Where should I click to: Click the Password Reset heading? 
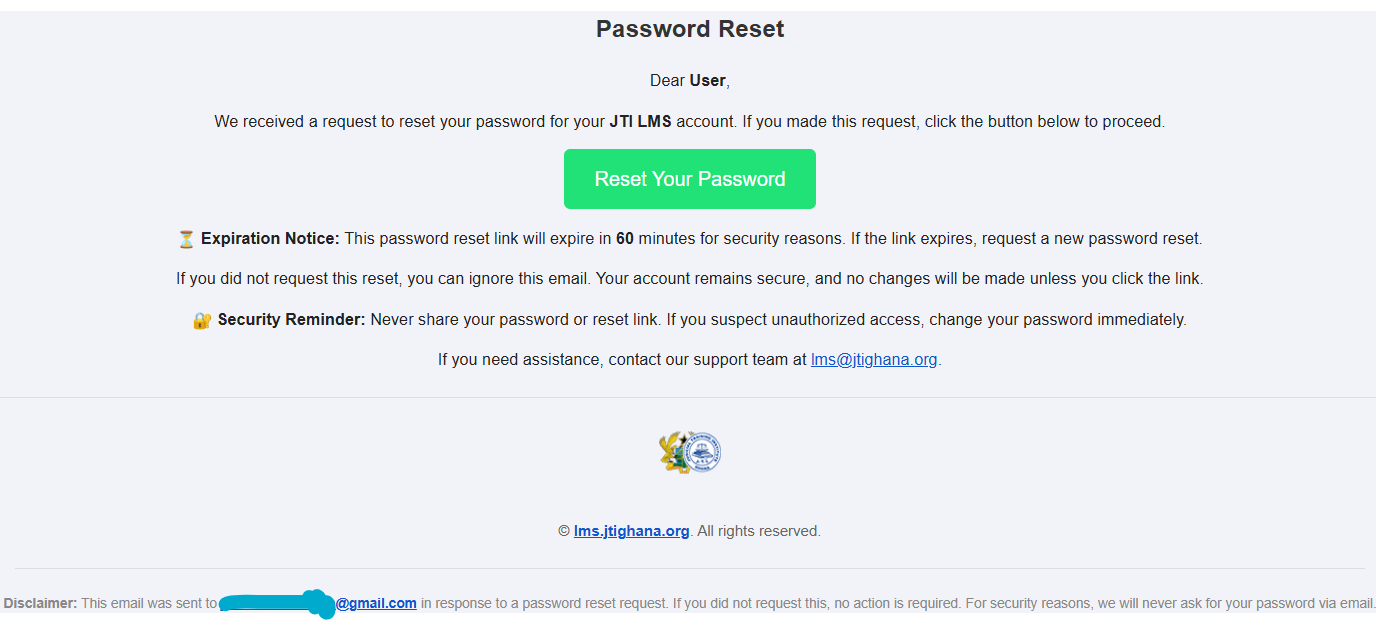(x=690, y=29)
